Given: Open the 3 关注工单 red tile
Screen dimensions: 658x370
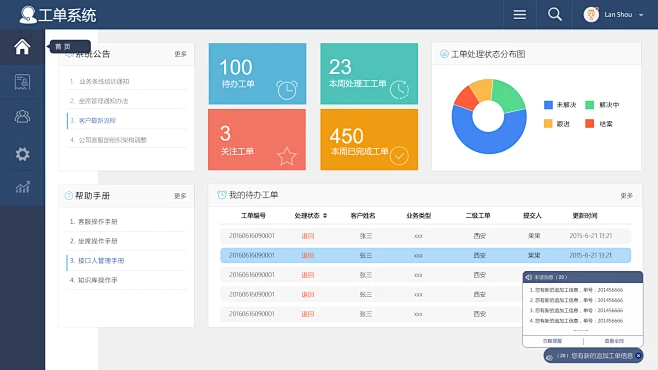Looking at the screenshot, I should tap(257, 140).
